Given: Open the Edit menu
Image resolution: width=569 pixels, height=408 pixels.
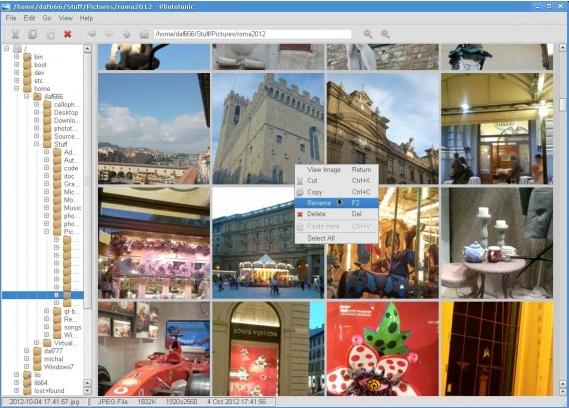Looking at the screenshot, I should [29, 18].
